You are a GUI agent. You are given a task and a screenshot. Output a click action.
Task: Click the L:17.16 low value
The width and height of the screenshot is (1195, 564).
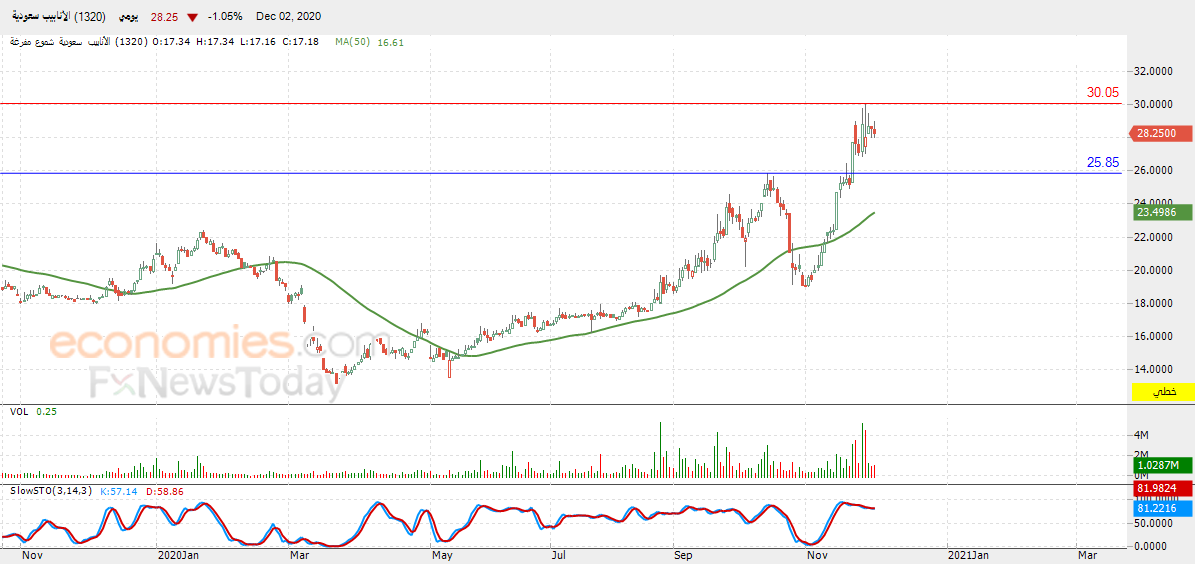tap(260, 42)
